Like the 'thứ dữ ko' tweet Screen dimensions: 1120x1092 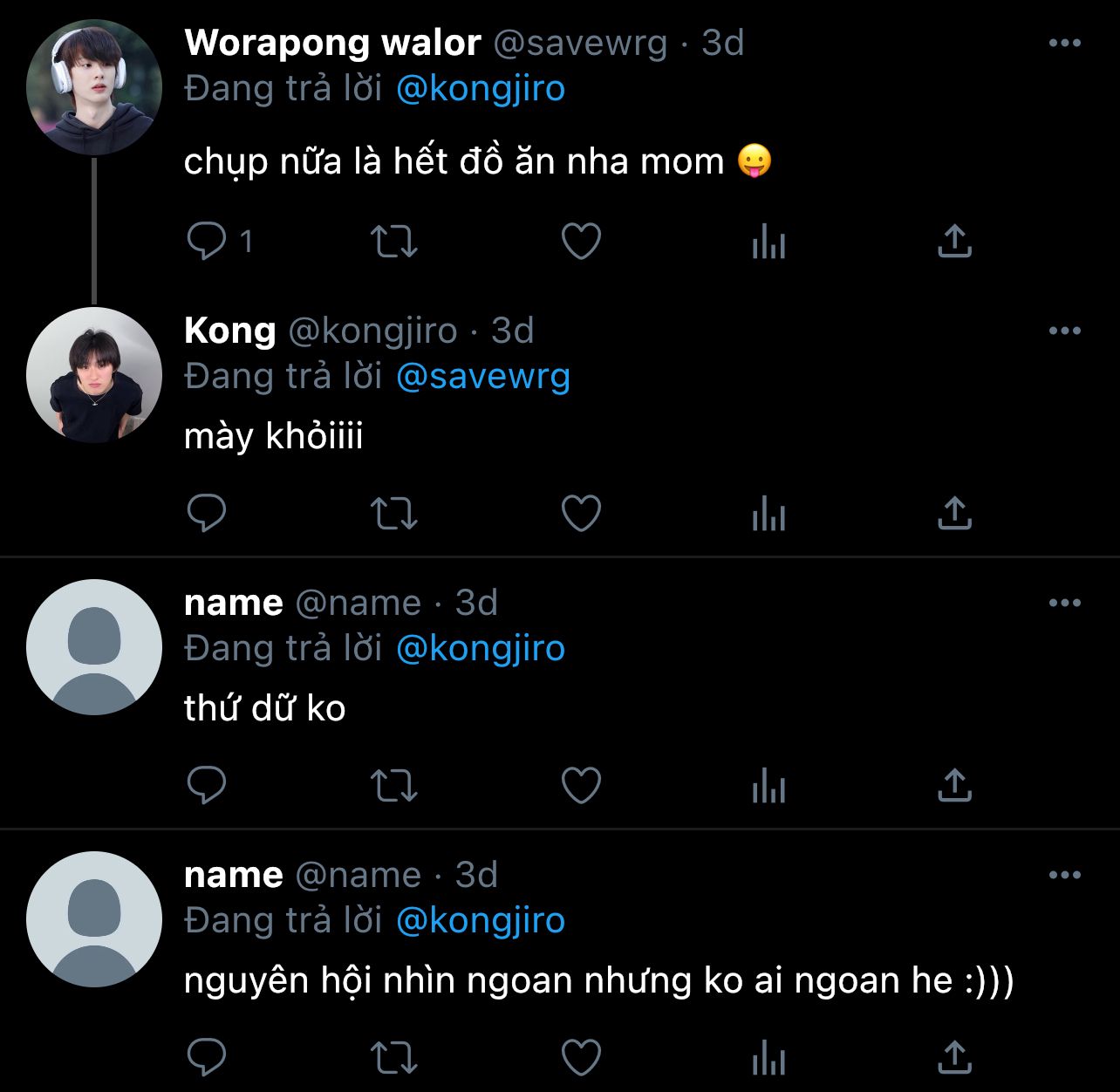tap(581, 785)
